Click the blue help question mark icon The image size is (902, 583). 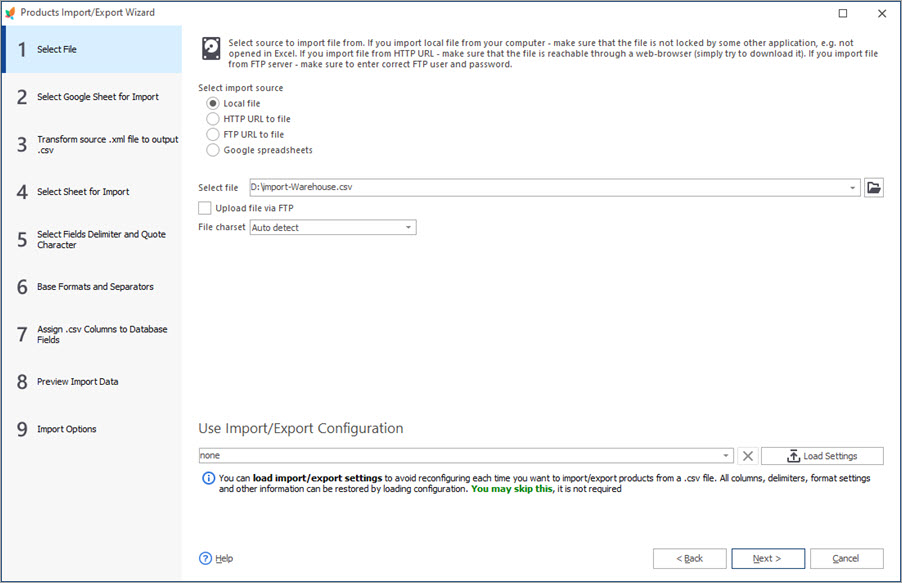click(205, 558)
